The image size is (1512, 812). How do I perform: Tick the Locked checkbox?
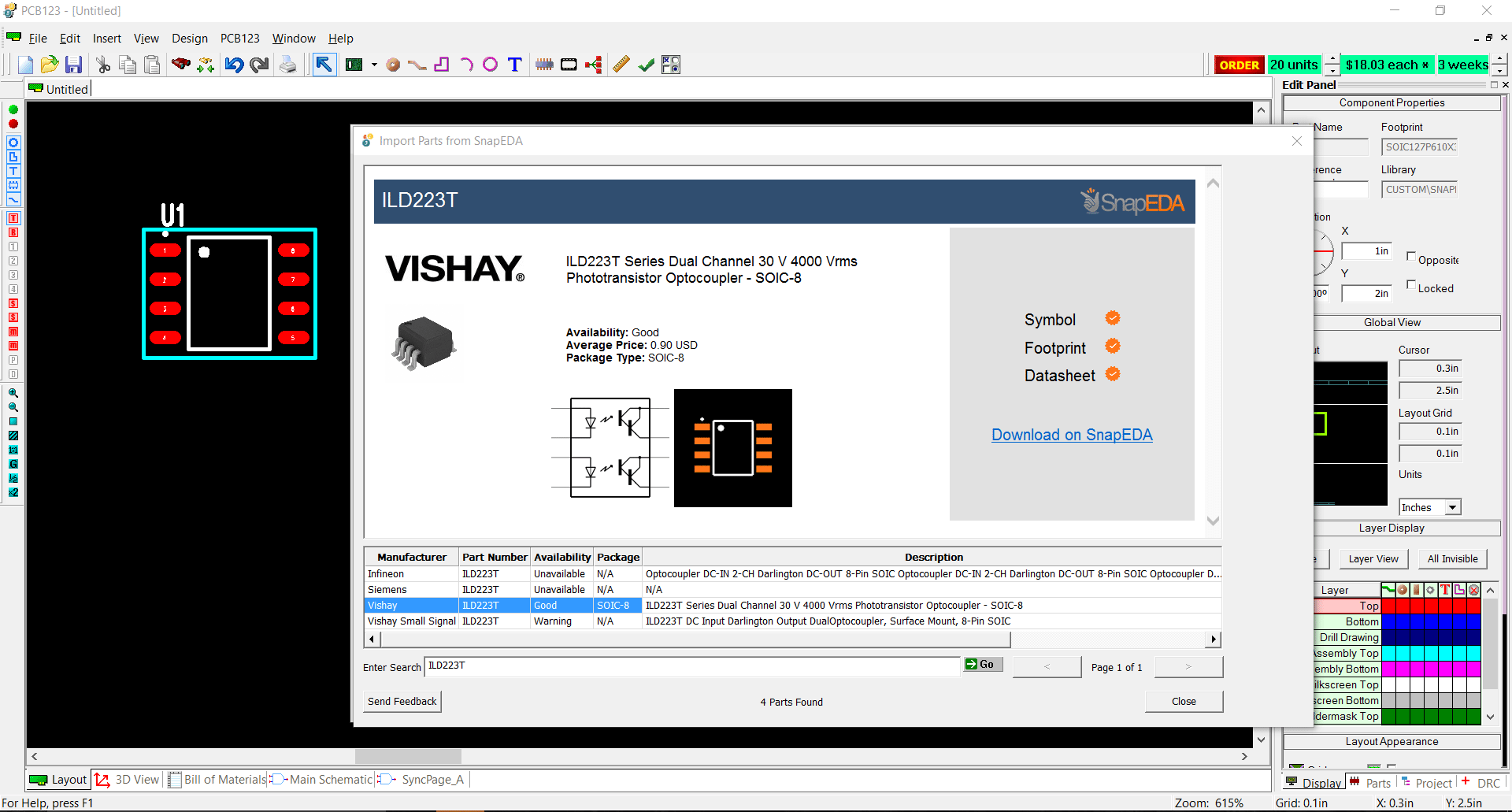coord(1411,285)
